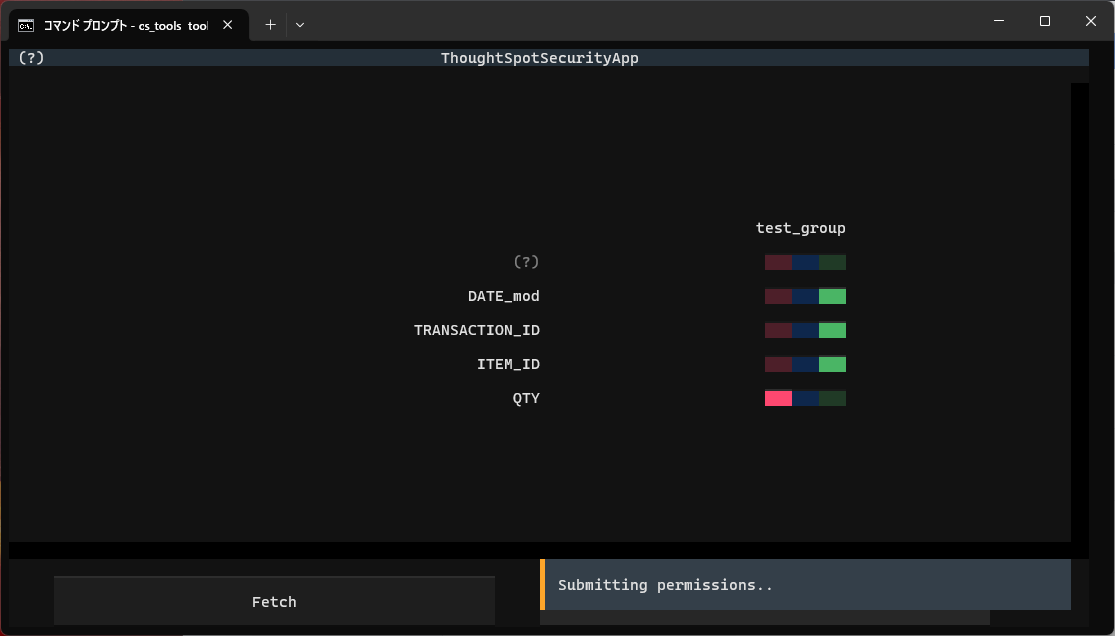Set TRANSACTION_ID to the red permission segment
This screenshot has height=636, width=1115.
[x=778, y=330]
